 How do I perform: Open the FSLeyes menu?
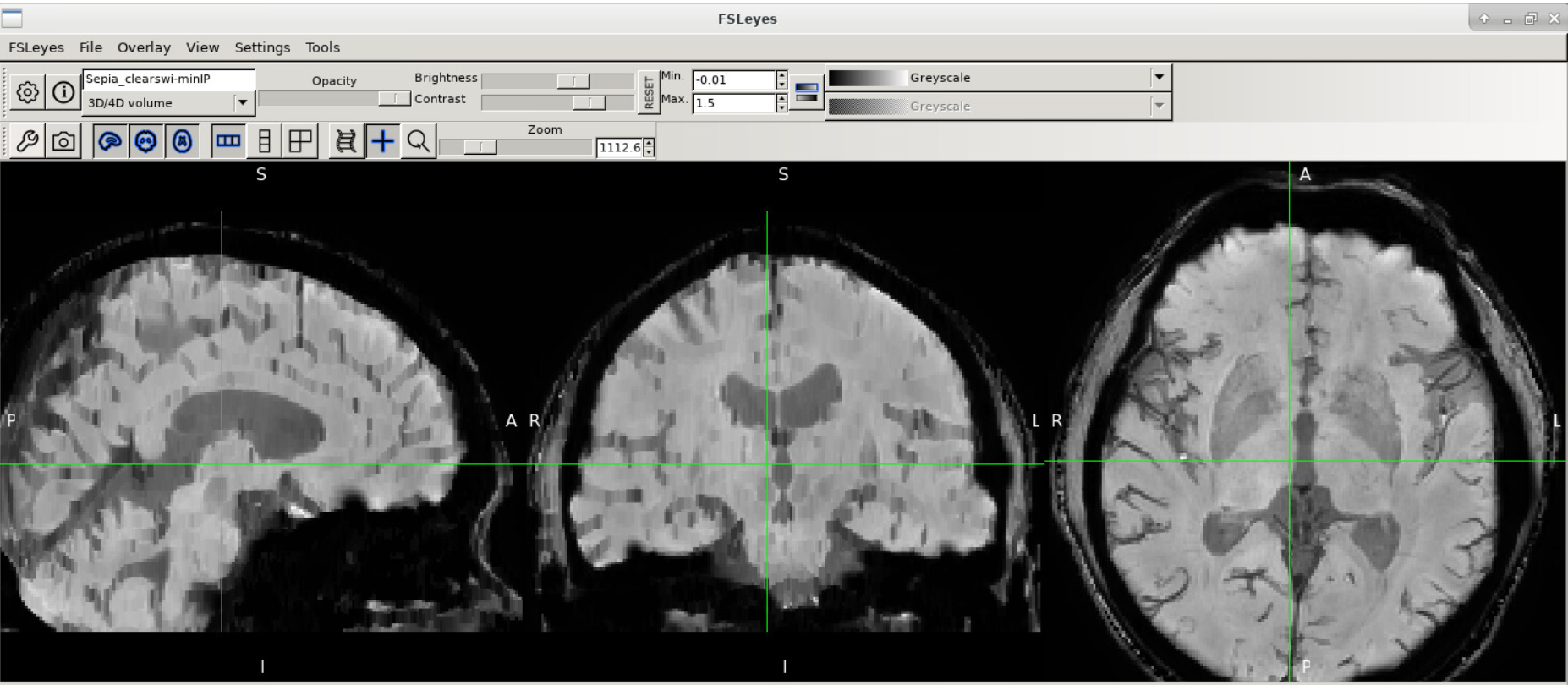[x=36, y=47]
